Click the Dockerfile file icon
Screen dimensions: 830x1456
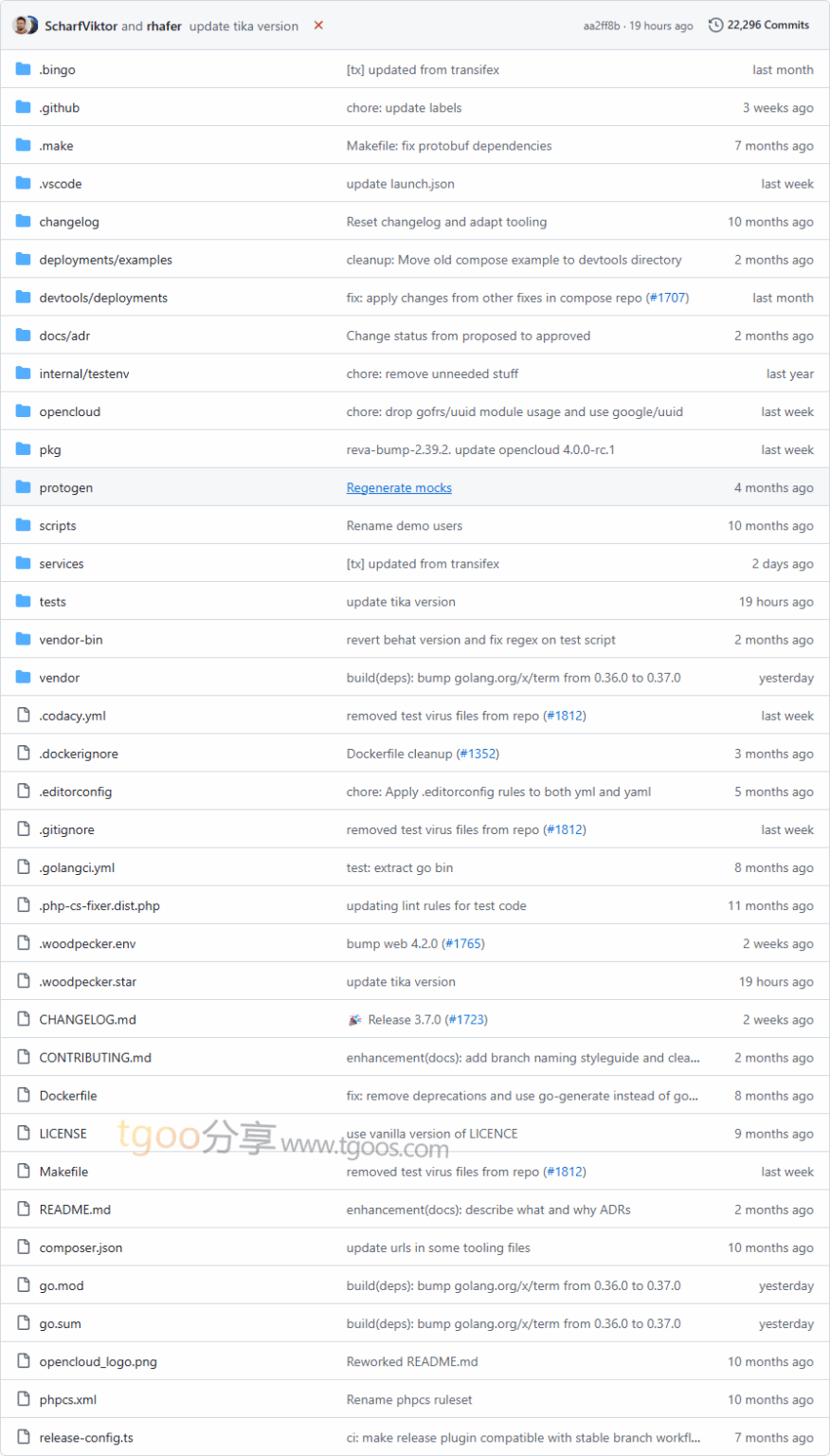coord(24,1095)
